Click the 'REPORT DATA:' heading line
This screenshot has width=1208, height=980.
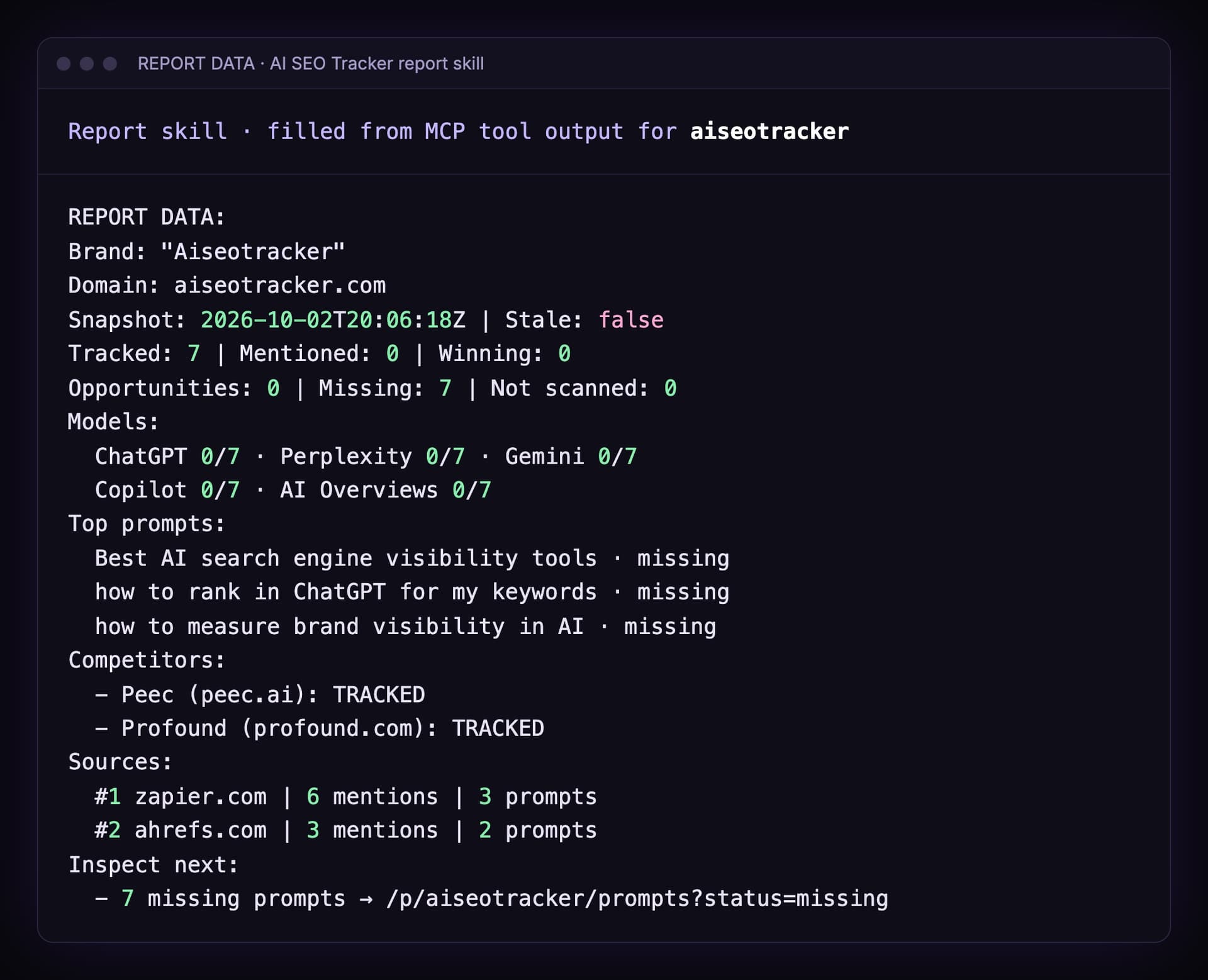(147, 217)
